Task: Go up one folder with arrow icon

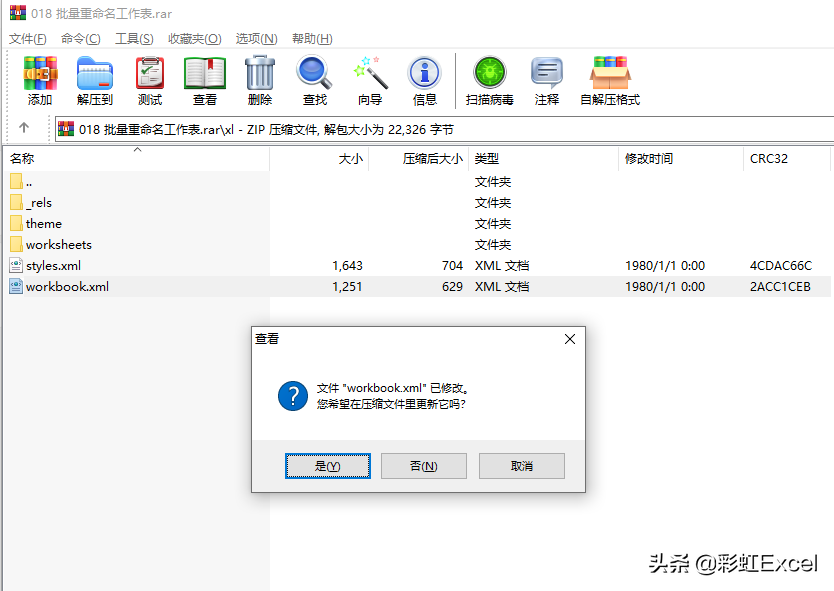Action: 24,128
